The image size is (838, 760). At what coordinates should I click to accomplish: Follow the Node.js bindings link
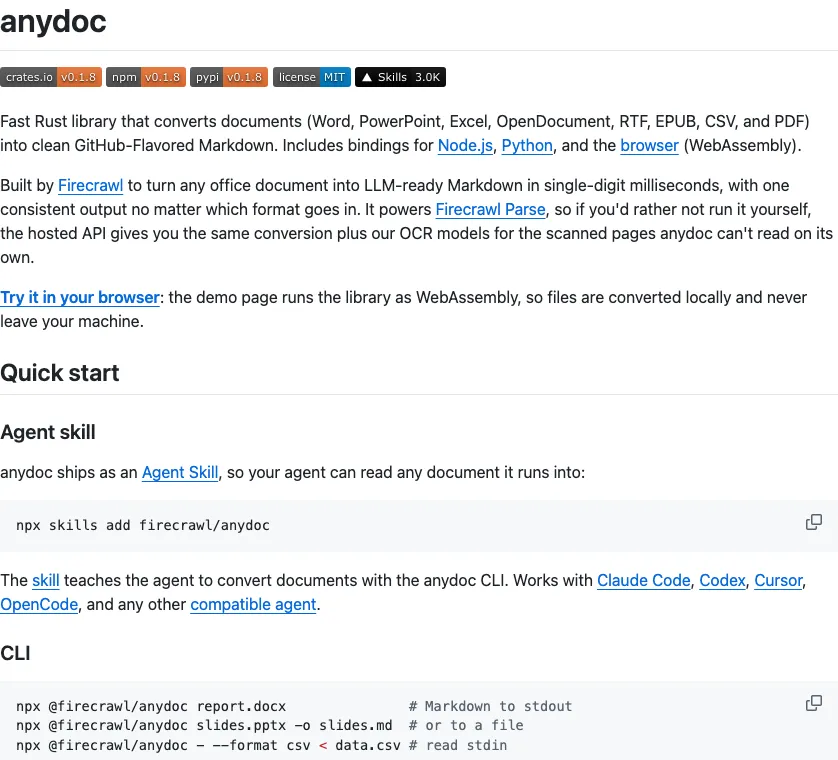click(465, 145)
